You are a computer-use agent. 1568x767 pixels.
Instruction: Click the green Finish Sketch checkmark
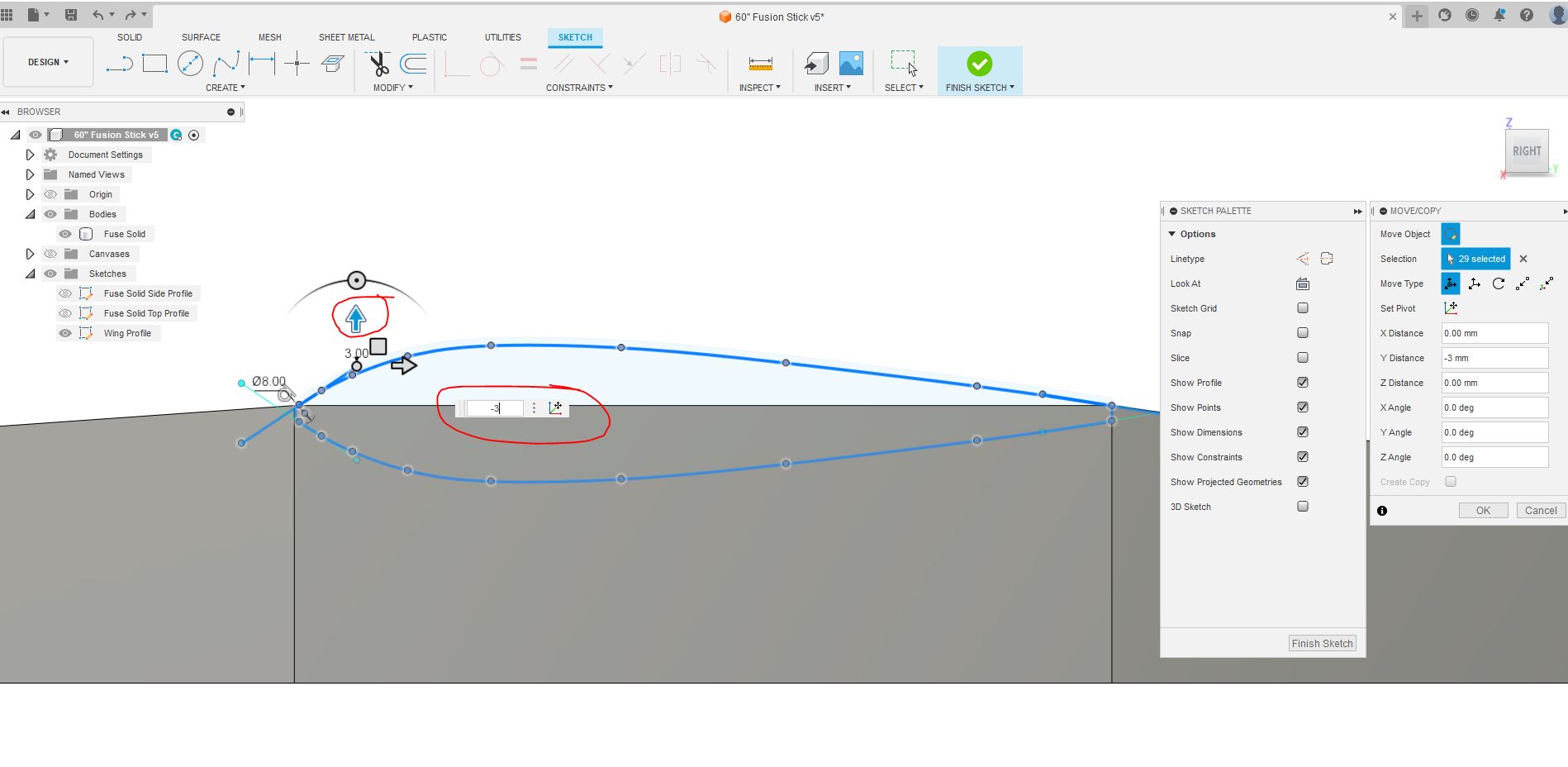click(x=979, y=64)
